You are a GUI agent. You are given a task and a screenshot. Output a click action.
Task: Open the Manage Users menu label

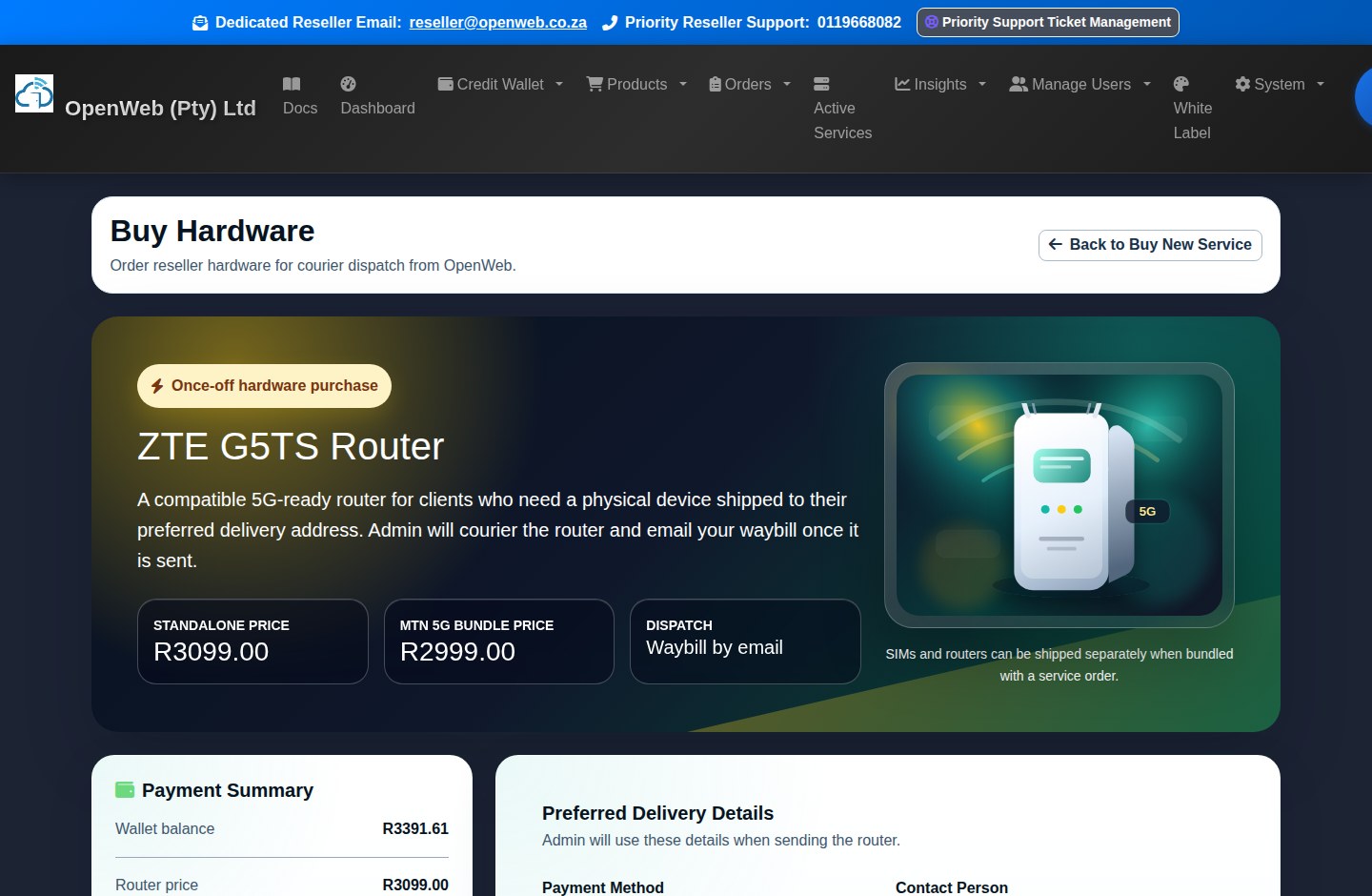pyautogui.click(x=1081, y=84)
